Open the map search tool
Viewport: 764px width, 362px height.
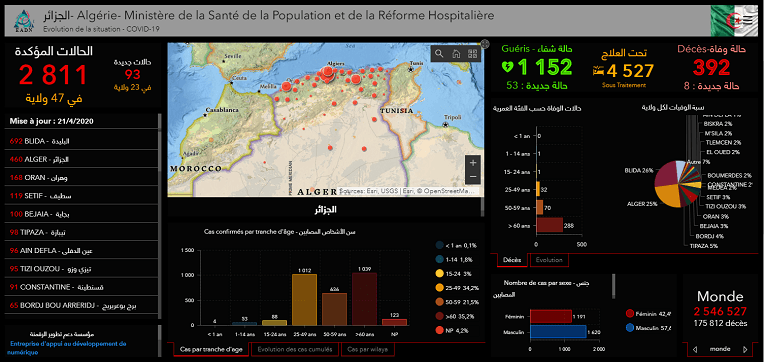pos(439,54)
